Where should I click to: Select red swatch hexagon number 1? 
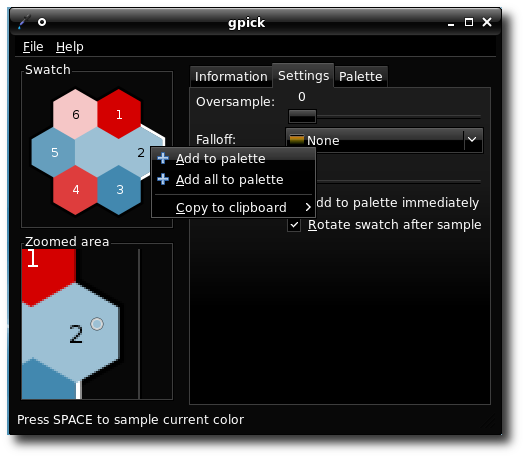[119, 114]
